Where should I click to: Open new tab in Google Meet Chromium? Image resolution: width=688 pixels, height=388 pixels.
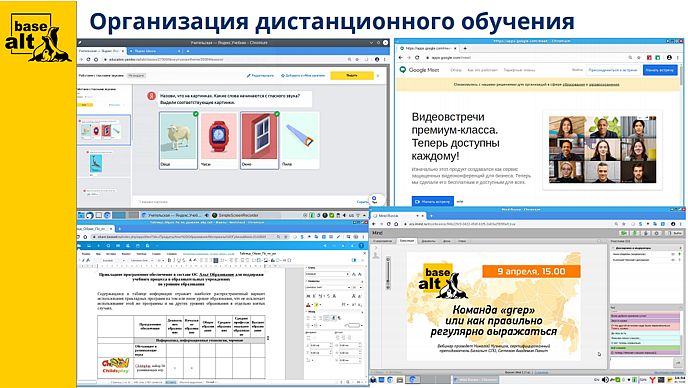point(465,48)
